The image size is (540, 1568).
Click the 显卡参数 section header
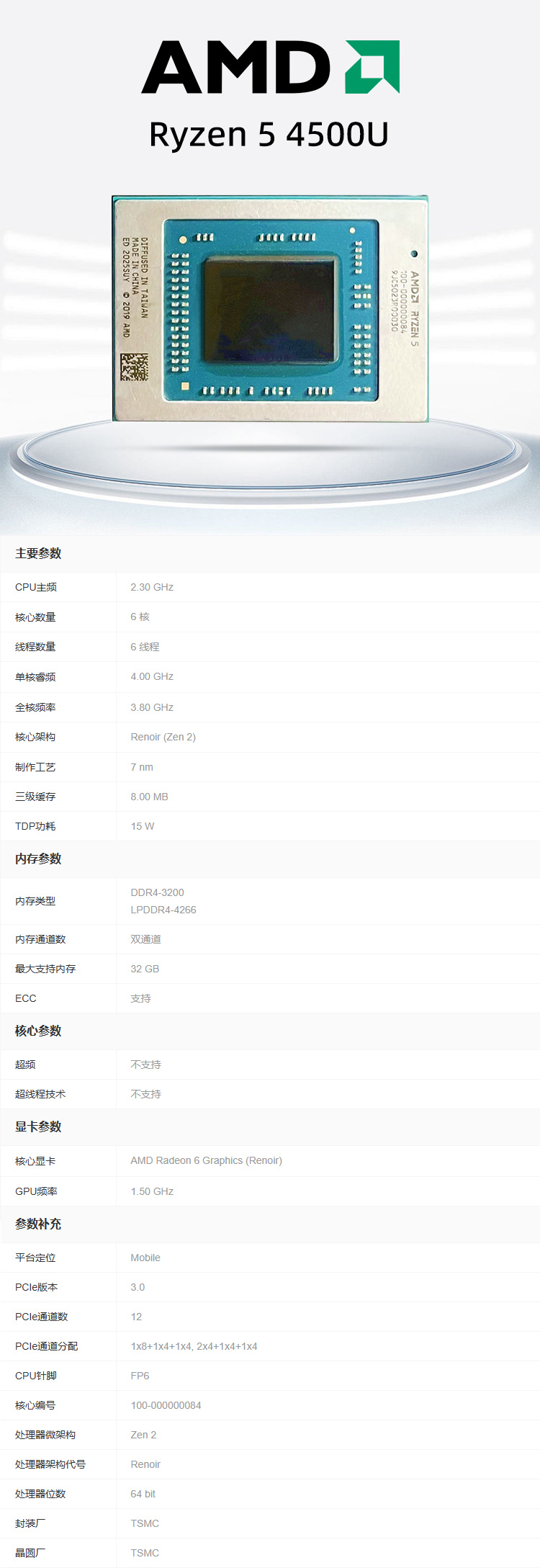(38, 1126)
